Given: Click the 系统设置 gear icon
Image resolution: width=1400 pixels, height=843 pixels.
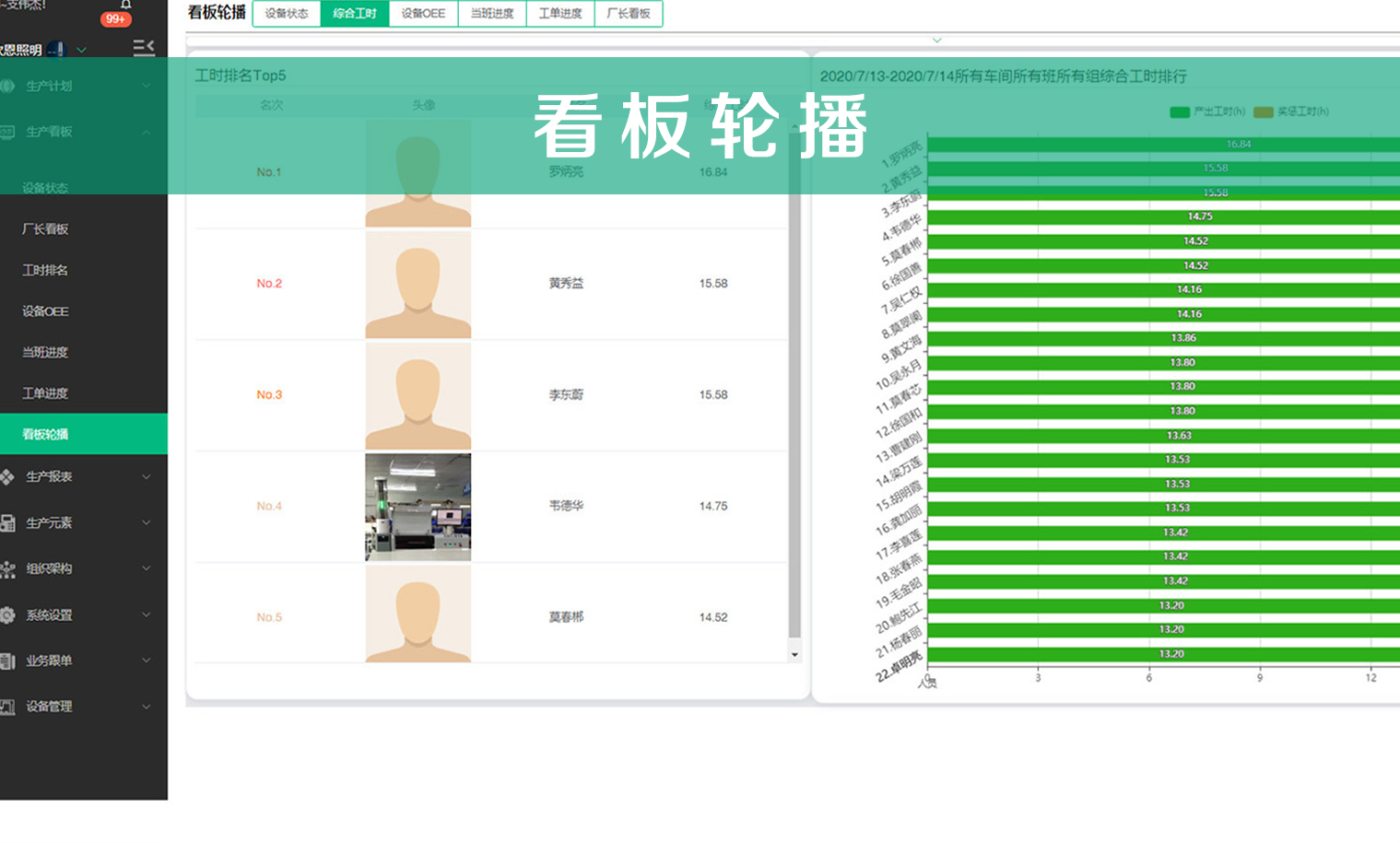Looking at the screenshot, I should [x=8, y=615].
